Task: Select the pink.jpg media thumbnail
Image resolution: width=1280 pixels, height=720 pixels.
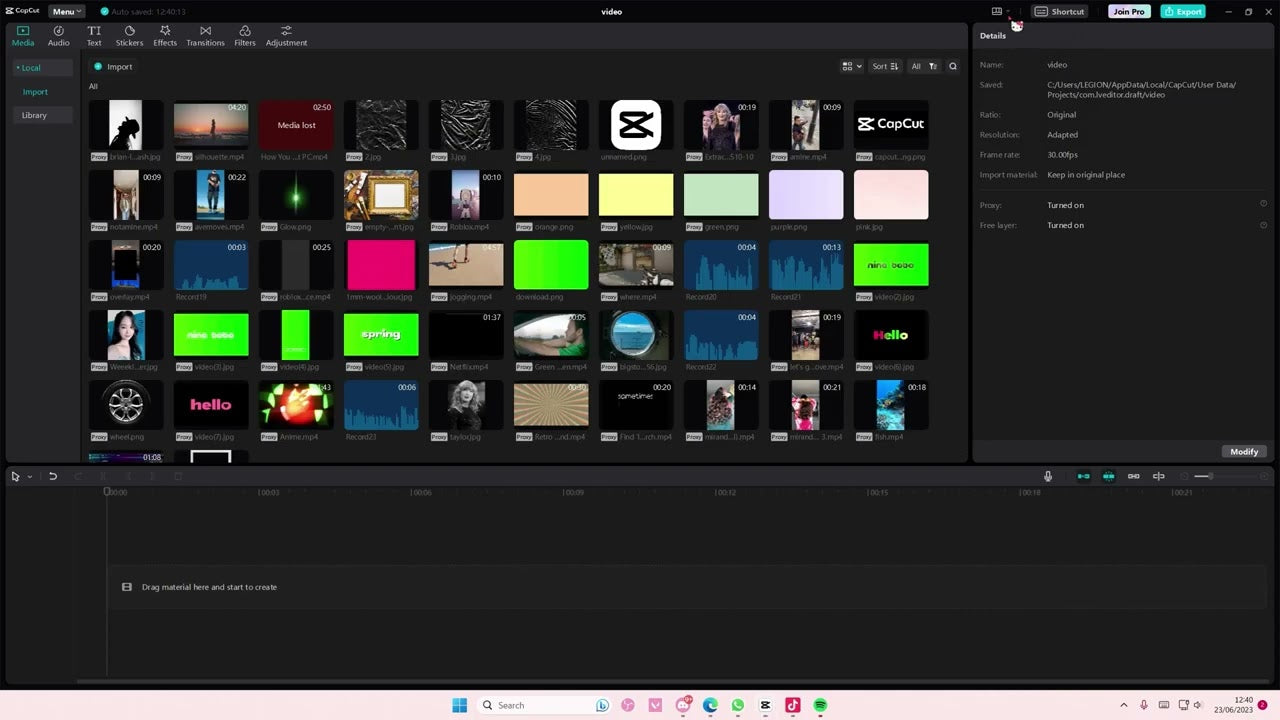Action: point(891,194)
